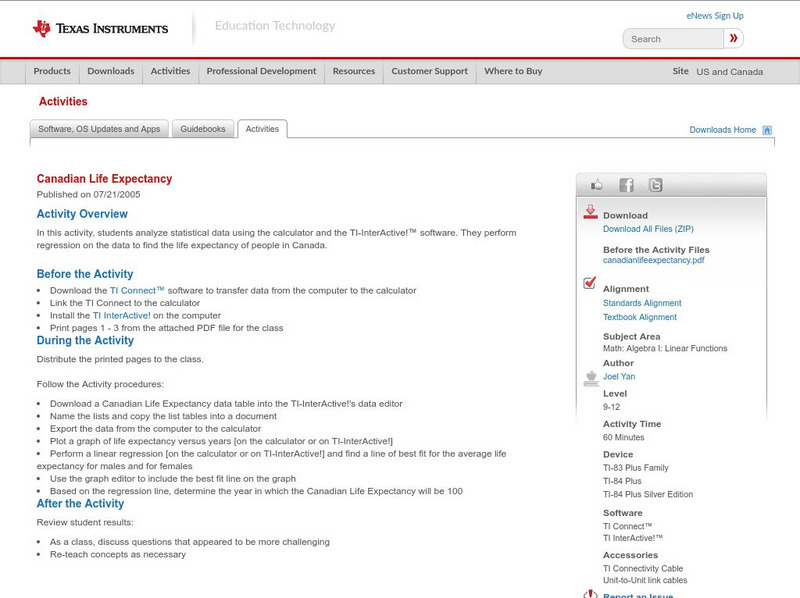Open the Resources menu
The image size is (800, 598).
click(354, 71)
